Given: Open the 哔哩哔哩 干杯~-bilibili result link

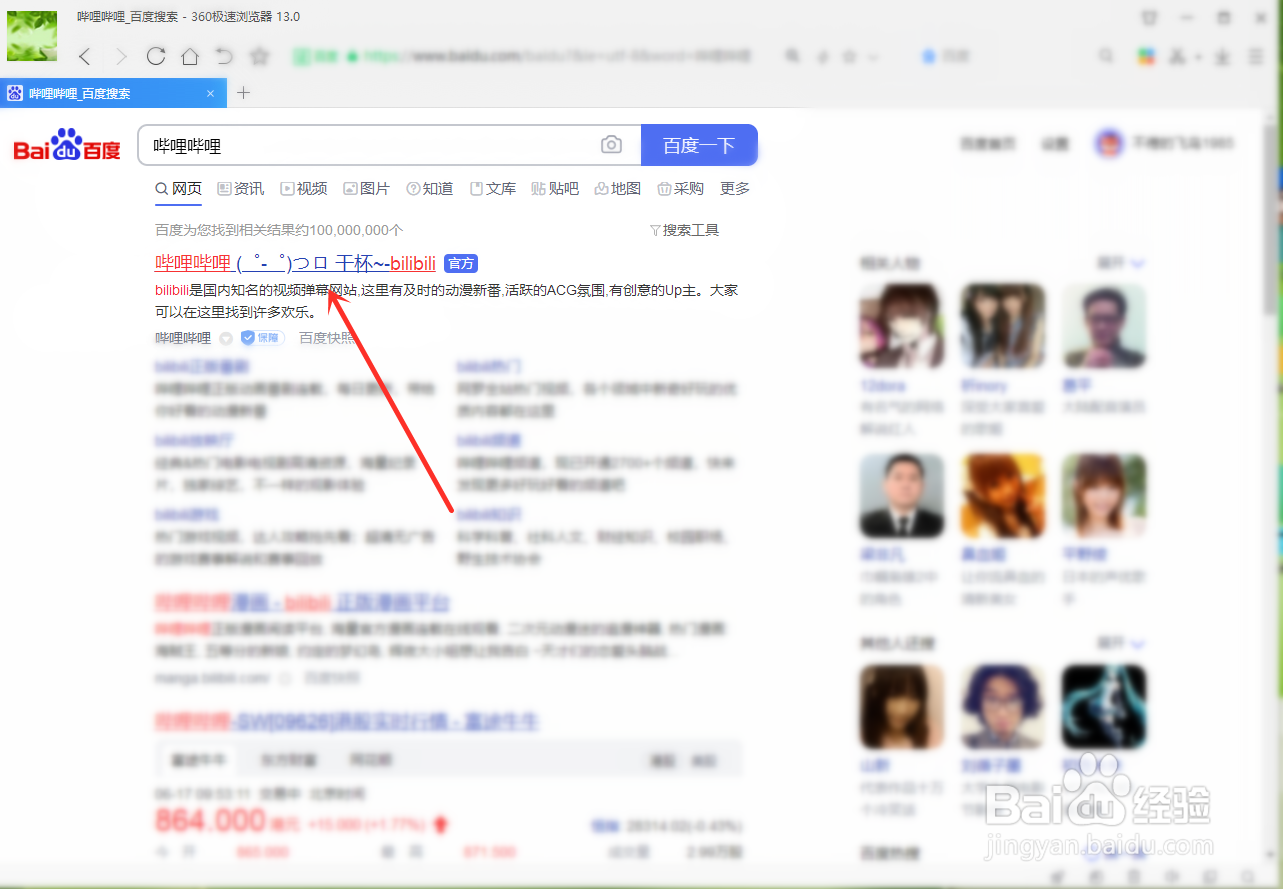Looking at the screenshot, I should pos(295,263).
